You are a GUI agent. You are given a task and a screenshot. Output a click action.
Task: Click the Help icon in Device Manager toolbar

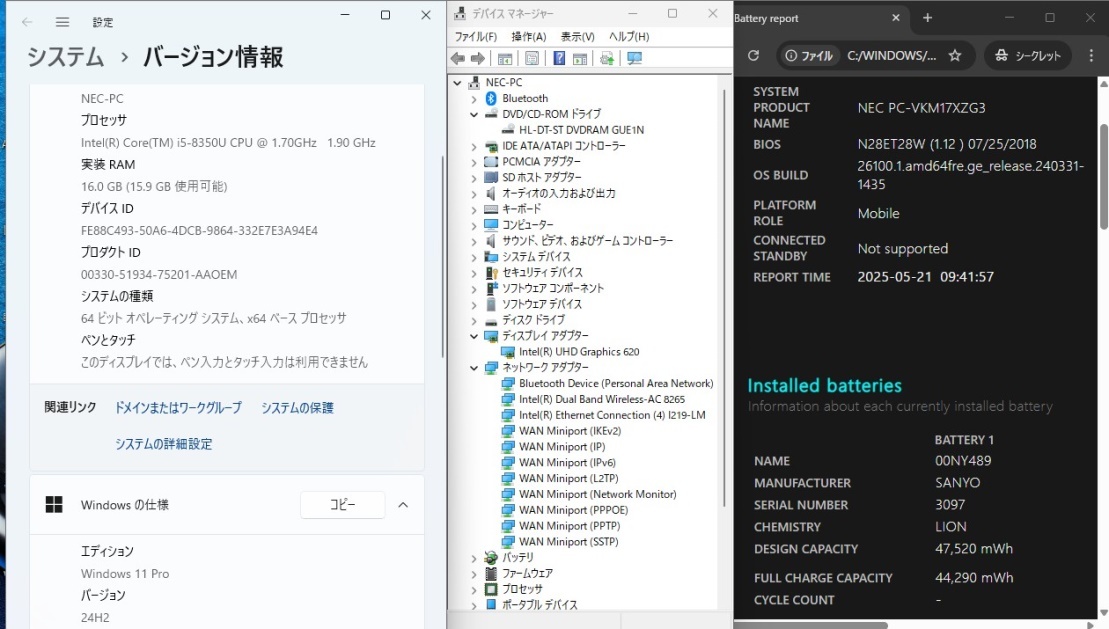pos(559,59)
